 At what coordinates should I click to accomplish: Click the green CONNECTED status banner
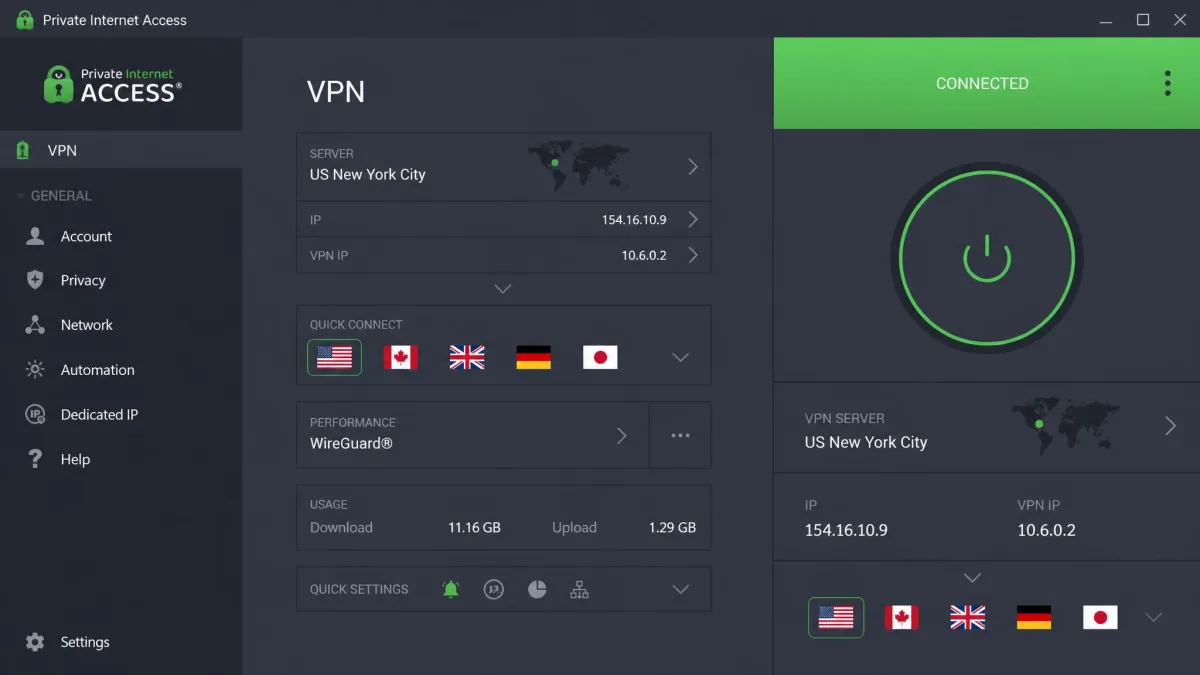987,83
